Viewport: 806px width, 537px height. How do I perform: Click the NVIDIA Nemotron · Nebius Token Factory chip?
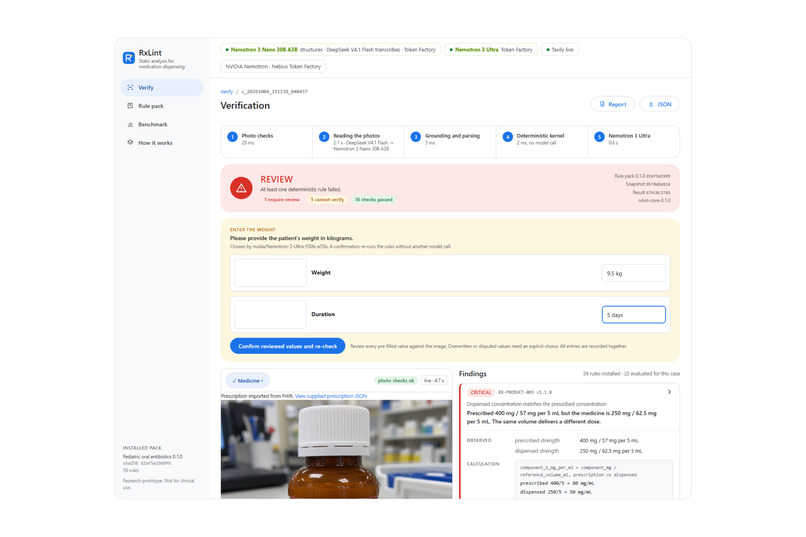(273, 66)
